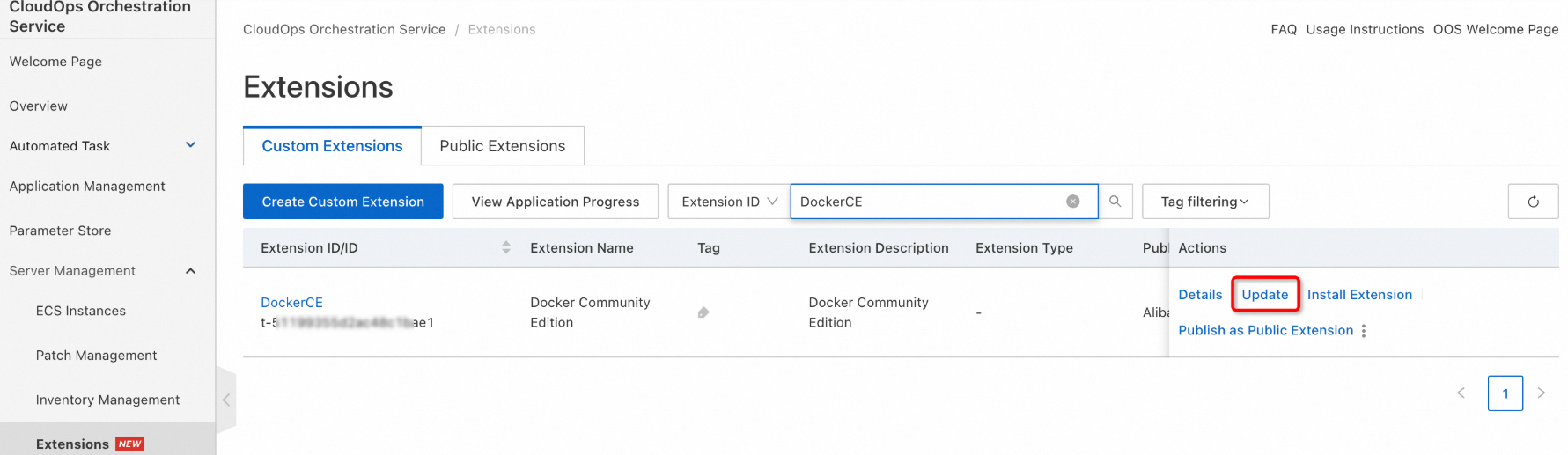
Task: Open OOS Welcome Page link
Action: (x=1496, y=29)
